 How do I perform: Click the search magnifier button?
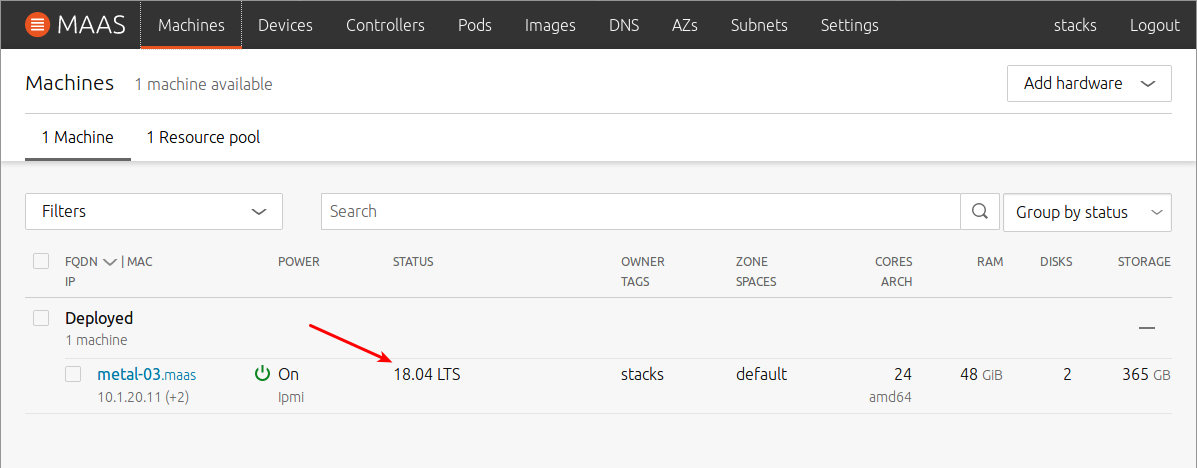pyautogui.click(x=979, y=211)
